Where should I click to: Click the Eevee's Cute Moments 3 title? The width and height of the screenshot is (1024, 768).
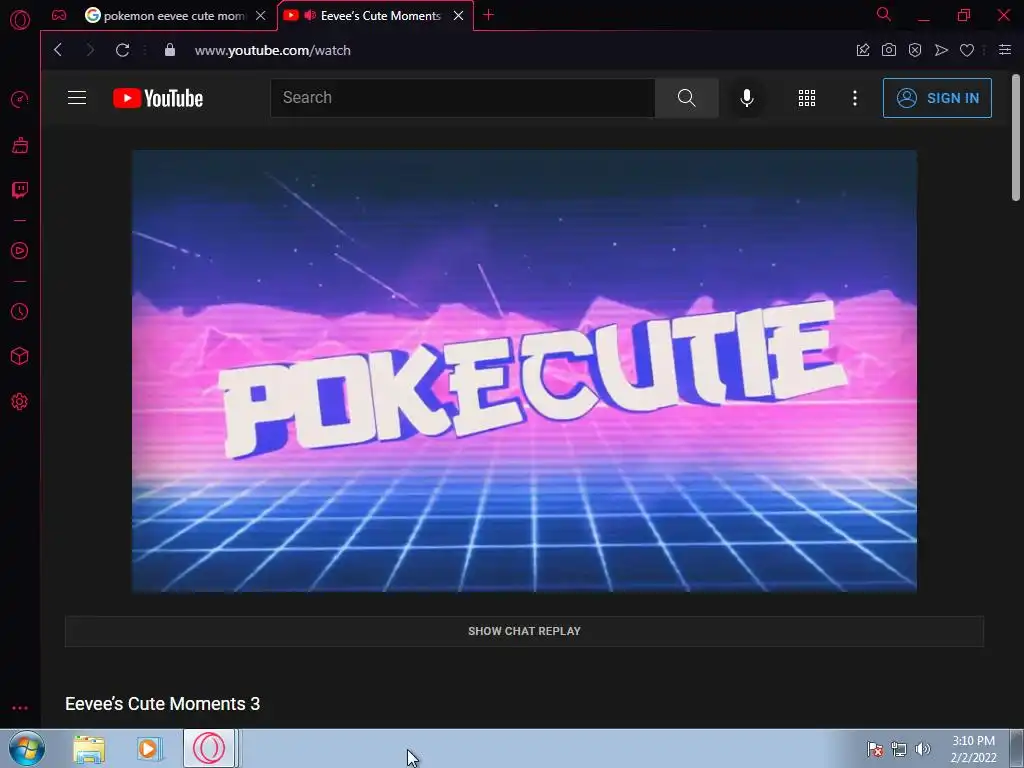[163, 703]
